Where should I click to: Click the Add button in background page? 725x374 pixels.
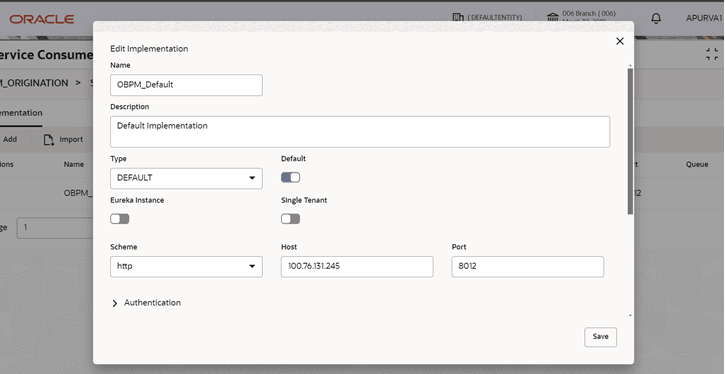click(x=10, y=139)
